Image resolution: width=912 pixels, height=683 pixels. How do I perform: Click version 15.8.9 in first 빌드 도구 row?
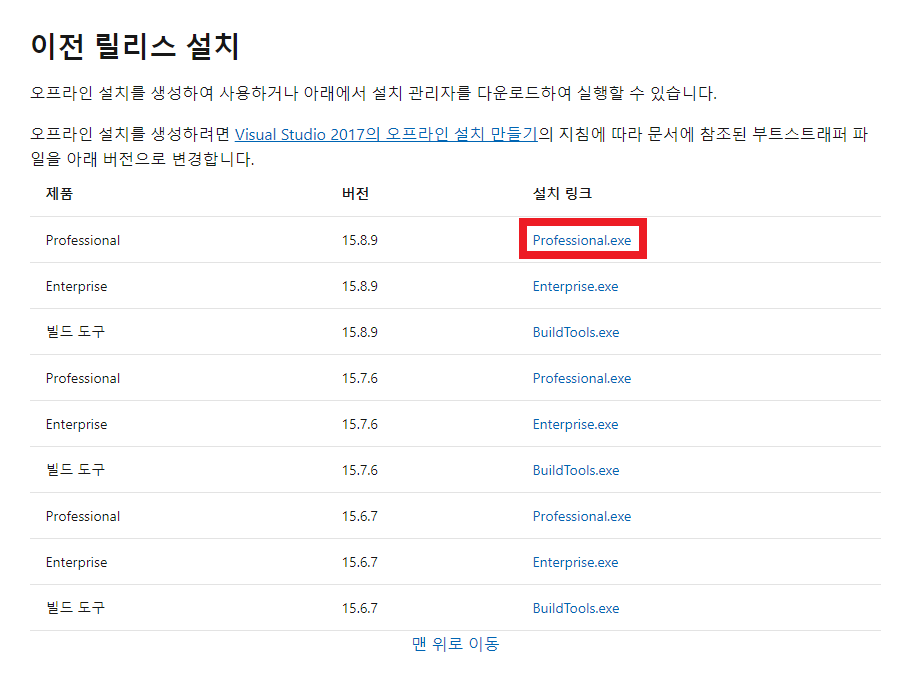coord(359,332)
